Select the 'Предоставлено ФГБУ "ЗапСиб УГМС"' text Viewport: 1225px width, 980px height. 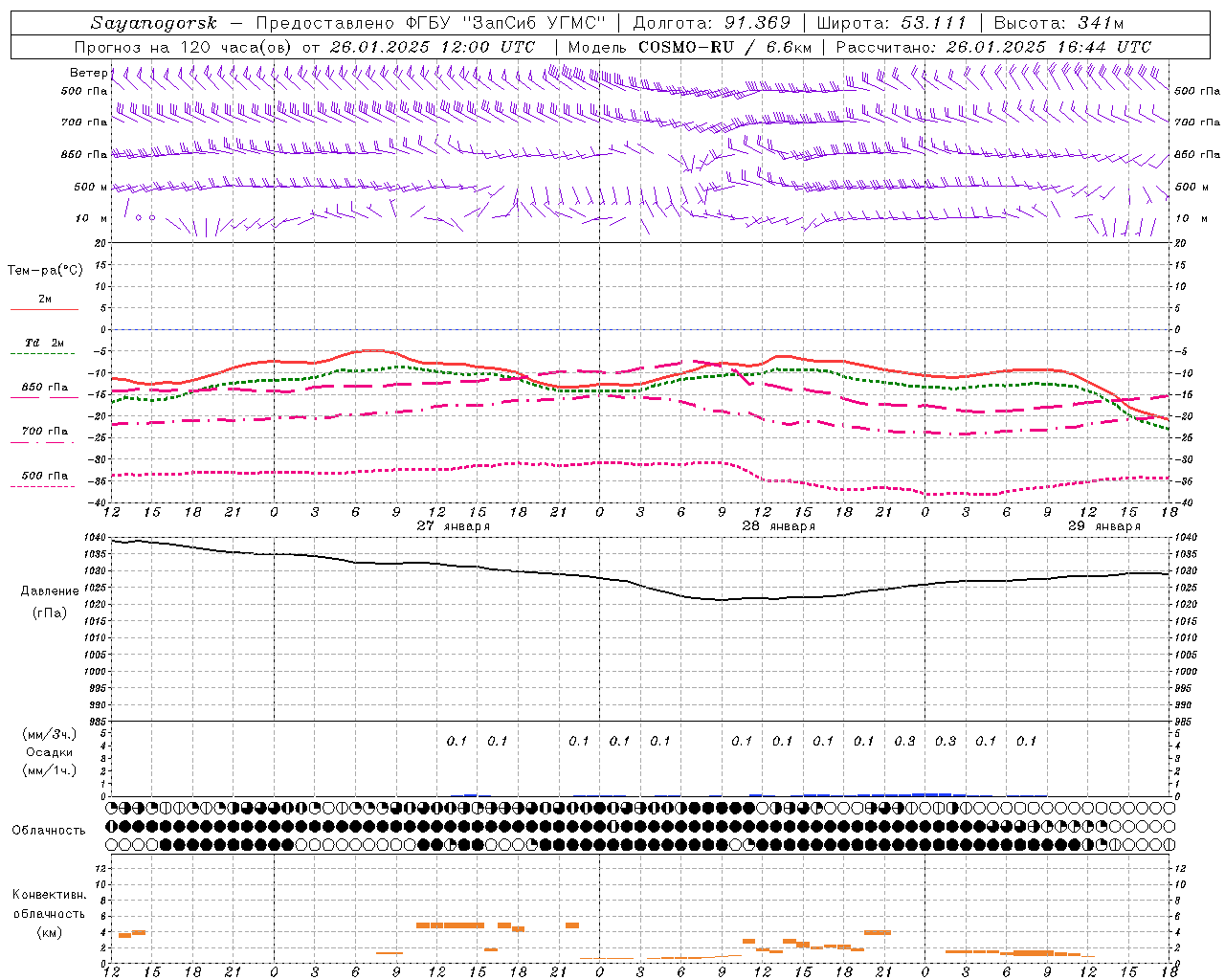432,23
